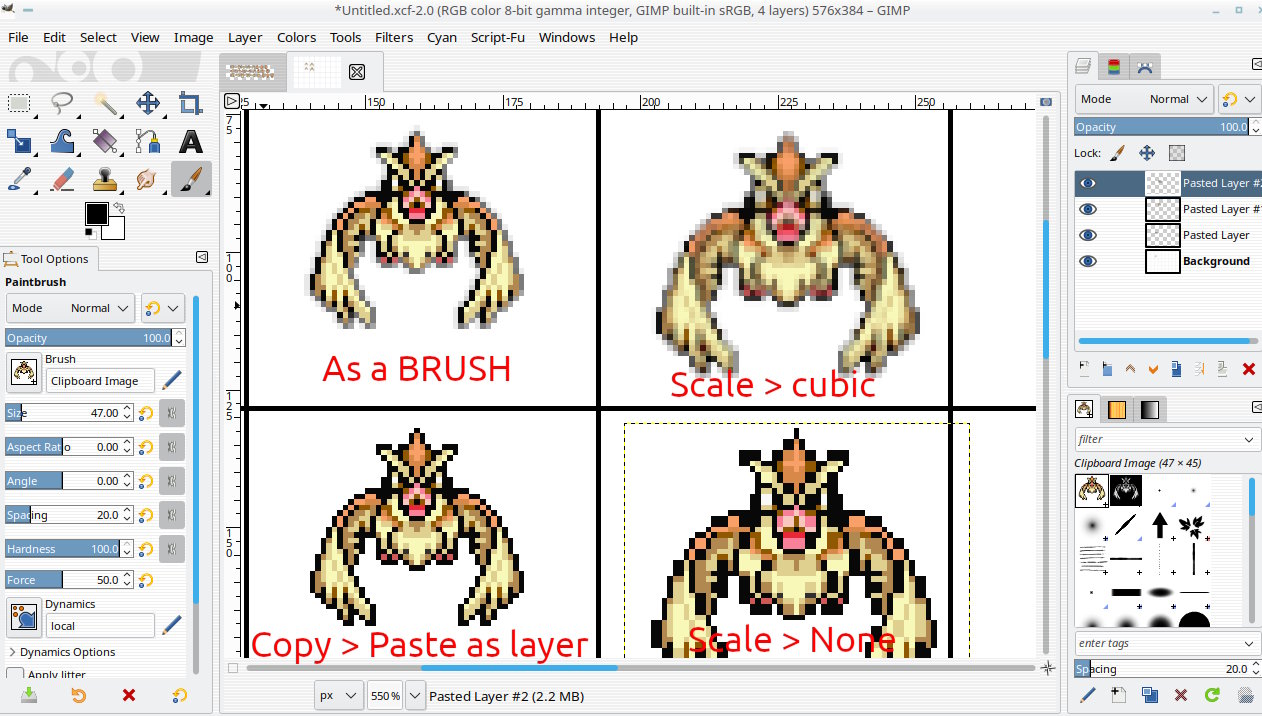The width and height of the screenshot is (1262, 716).
Task: Toggle link for Spacing to brush native
Action: pos(172,515)
